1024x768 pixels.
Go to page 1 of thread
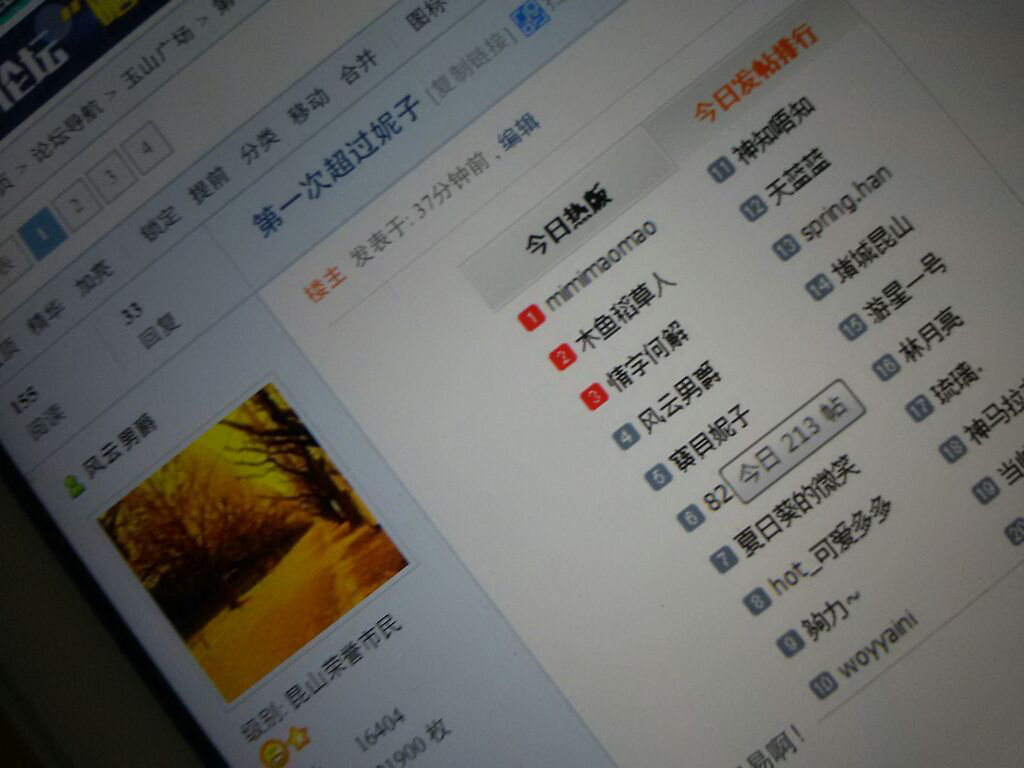pyautogui.click(x=43, y=233)
